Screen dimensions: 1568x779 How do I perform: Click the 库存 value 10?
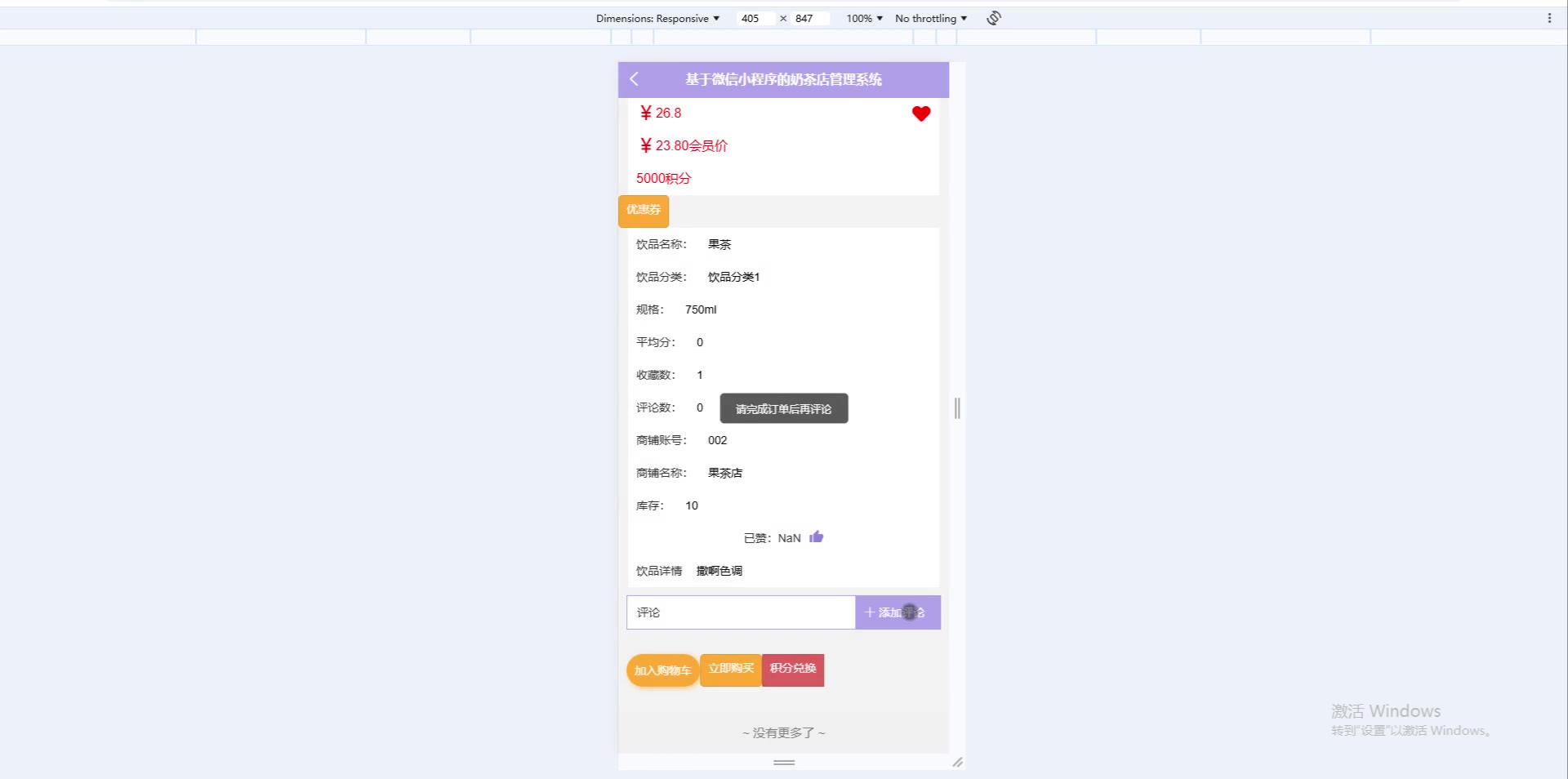tap(692, 505)
